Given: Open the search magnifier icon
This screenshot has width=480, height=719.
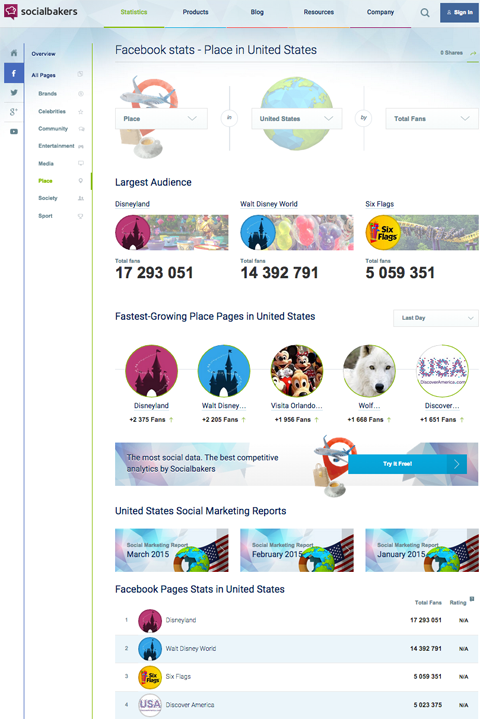Looking at the screenshot, I should tap(425, 13).
